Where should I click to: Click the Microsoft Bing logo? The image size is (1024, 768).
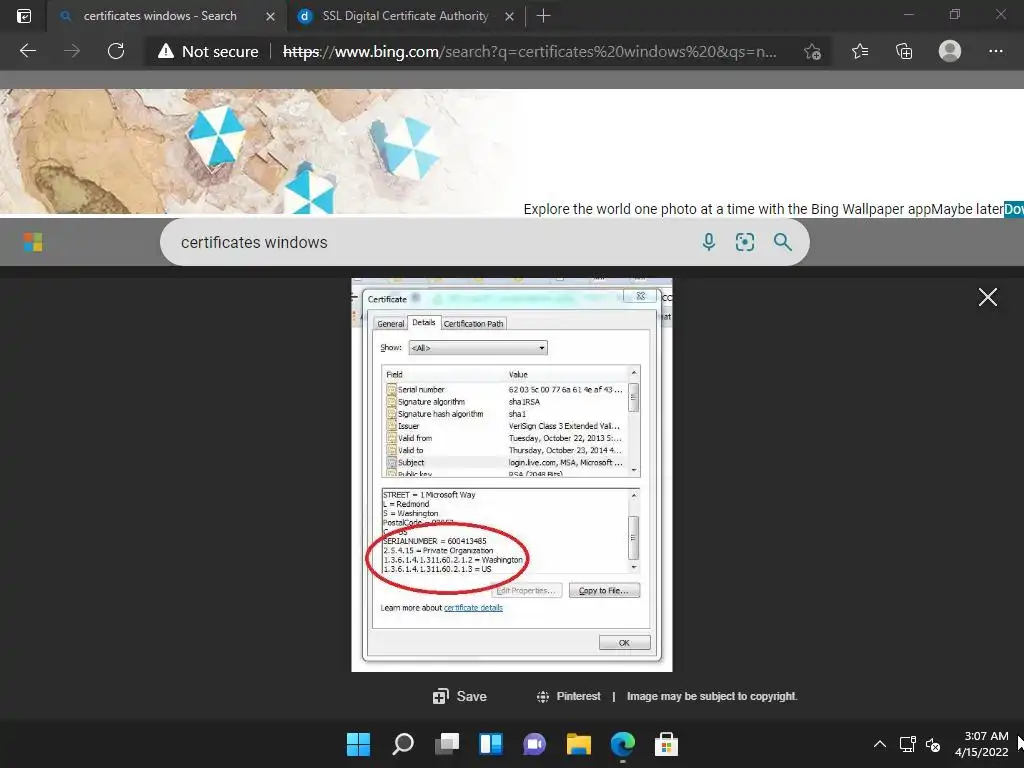point(33,242)
